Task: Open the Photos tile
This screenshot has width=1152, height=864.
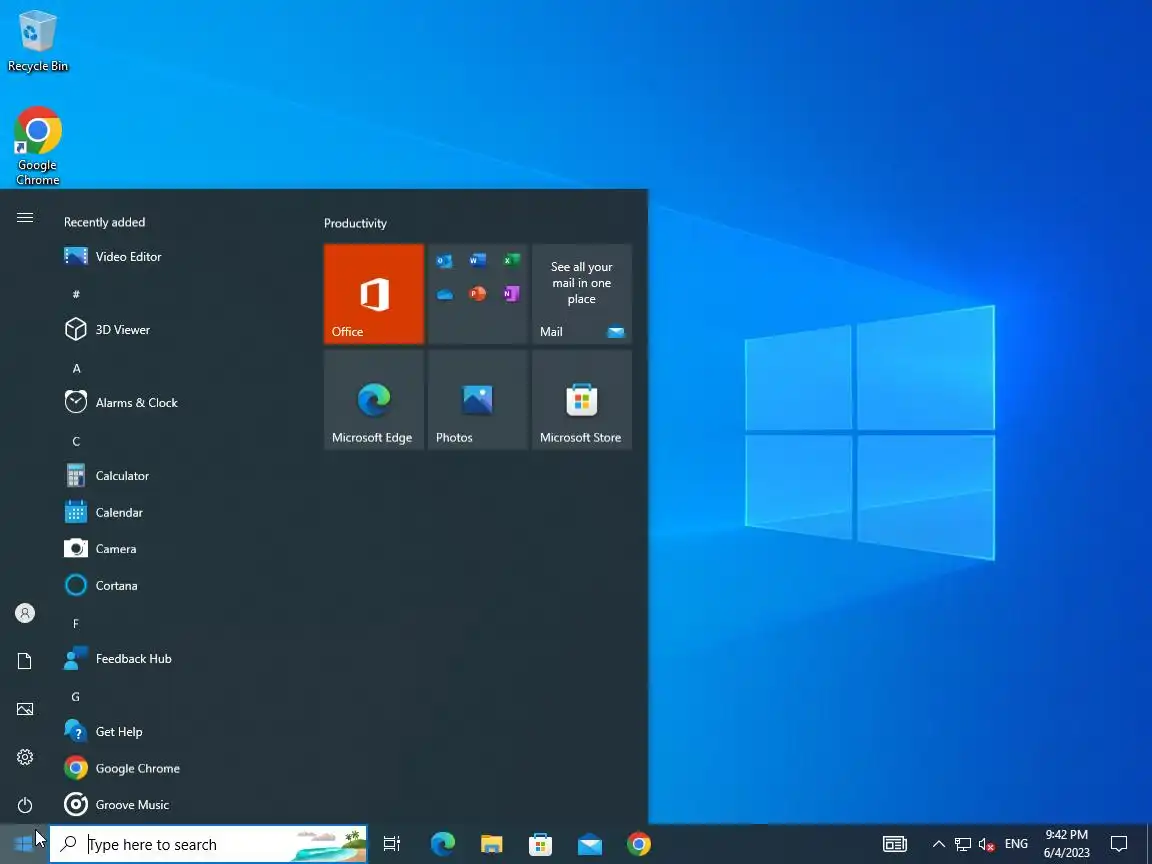Action: click(478, 400)
